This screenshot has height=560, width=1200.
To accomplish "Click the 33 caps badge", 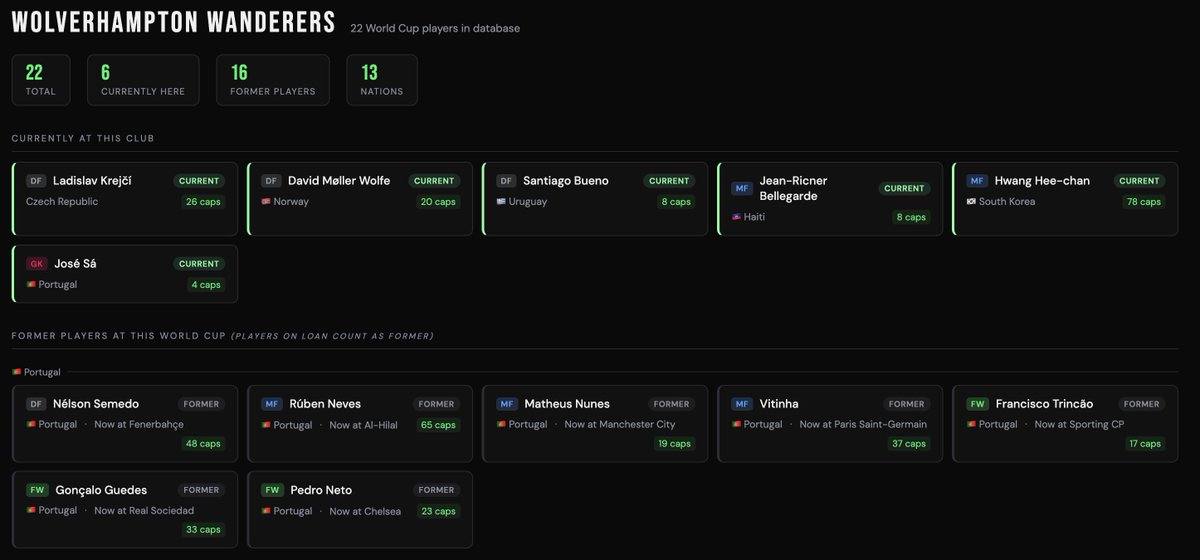I will [204, 529].
